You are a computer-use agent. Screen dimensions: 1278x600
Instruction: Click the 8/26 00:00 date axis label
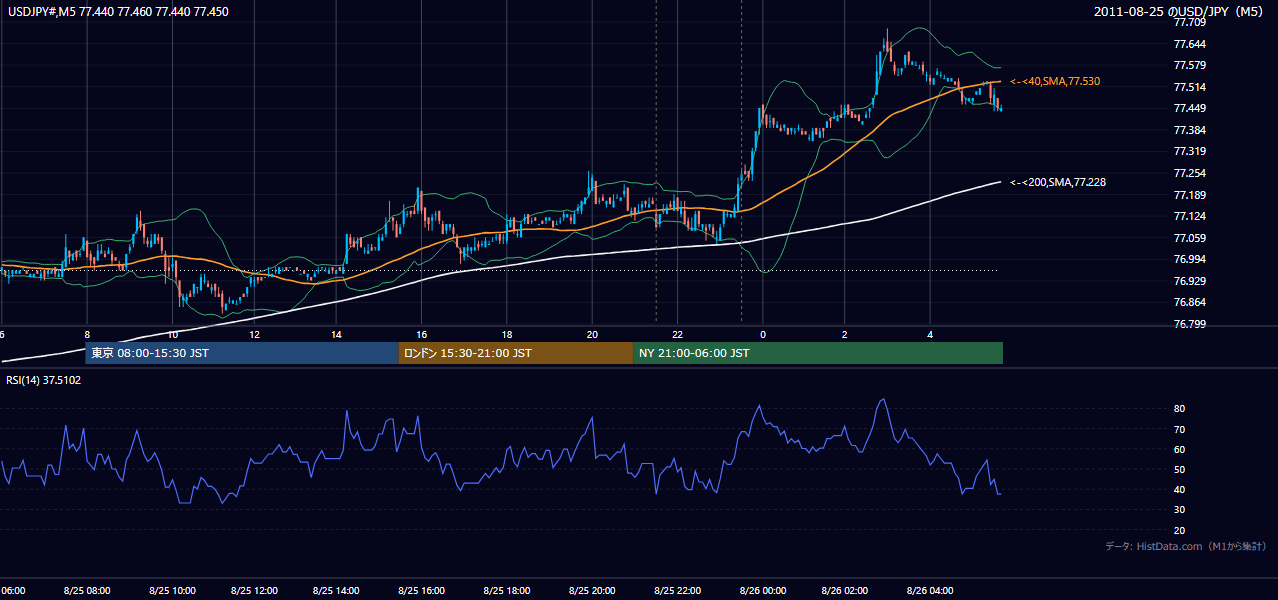(x=764, y=591)
